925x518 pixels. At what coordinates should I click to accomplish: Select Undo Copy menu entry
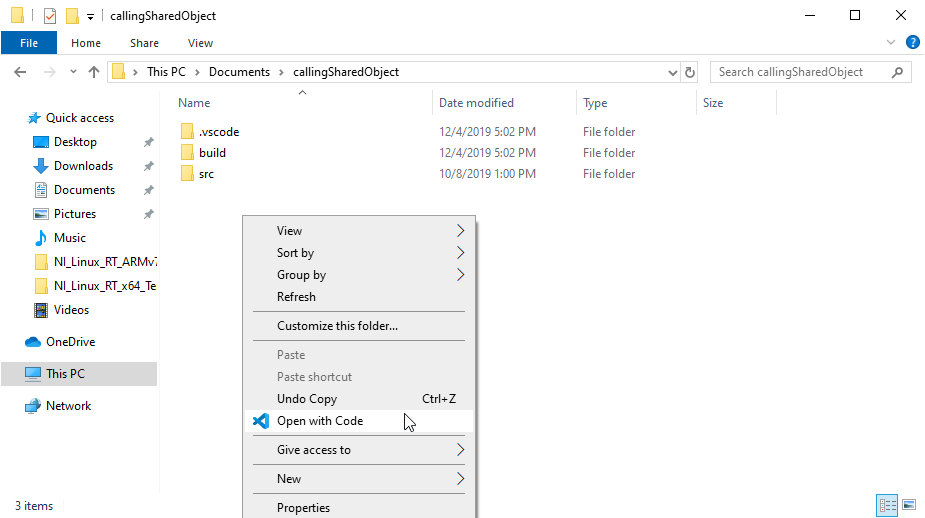(x=307, y=399)
